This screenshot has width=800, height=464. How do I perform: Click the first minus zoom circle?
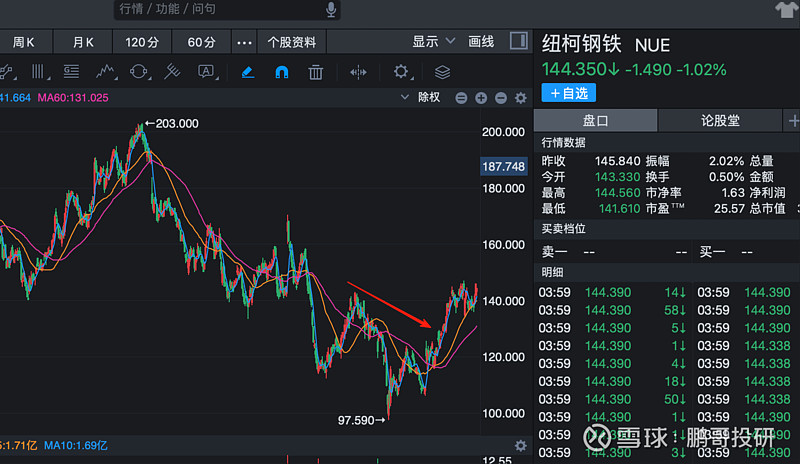tap(461, 98)
